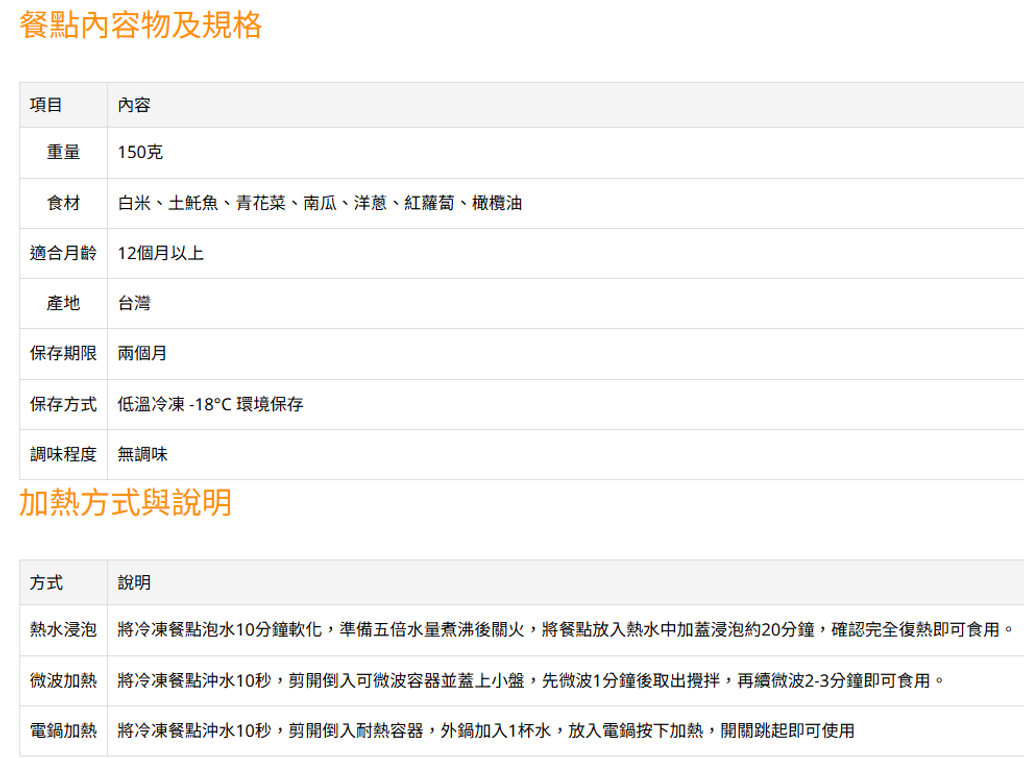Click the 低溫冷凍 -18°C 環境保存 cell
This screenshot has height=758, width=1024.
[x=210, y=403]
